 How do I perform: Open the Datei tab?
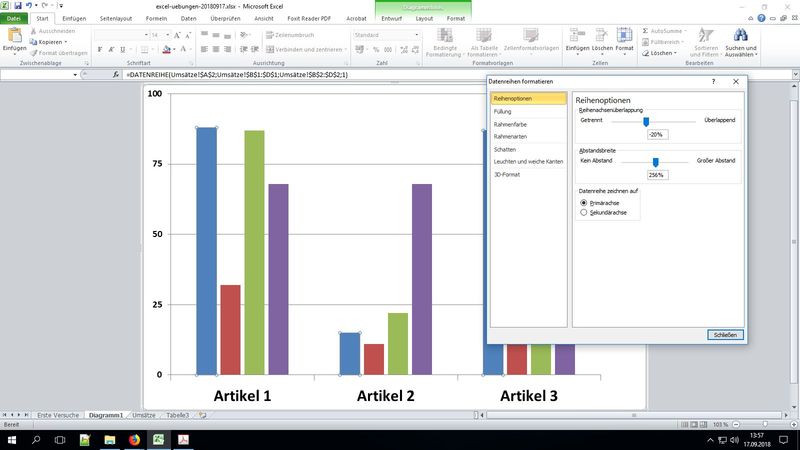click(14, 18)
